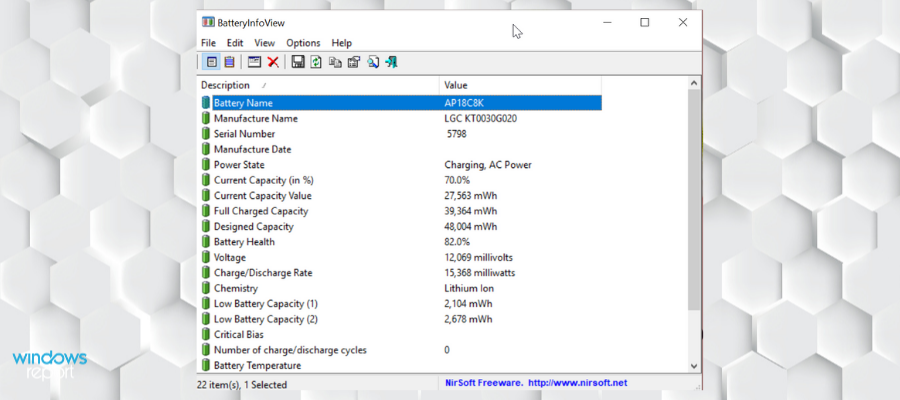Click battery icon of Critical Bias row
Image resolution: width=900 pixels, height=400 pixels.
pos(206,334)
